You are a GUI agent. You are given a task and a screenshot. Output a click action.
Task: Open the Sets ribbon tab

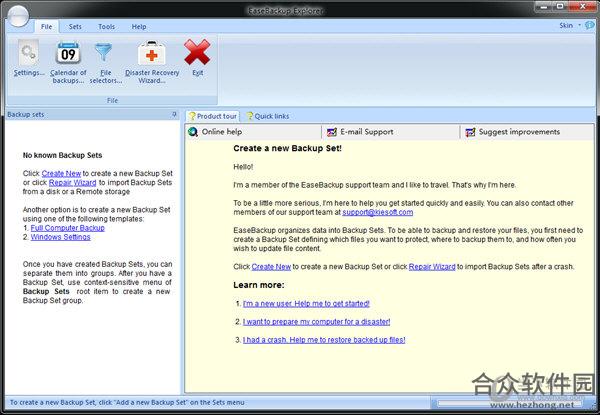(x=75, y=26)
